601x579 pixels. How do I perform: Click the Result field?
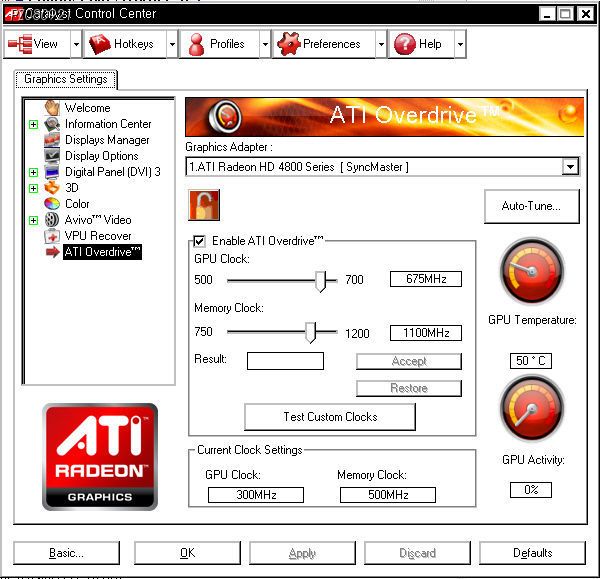(285, 361)
